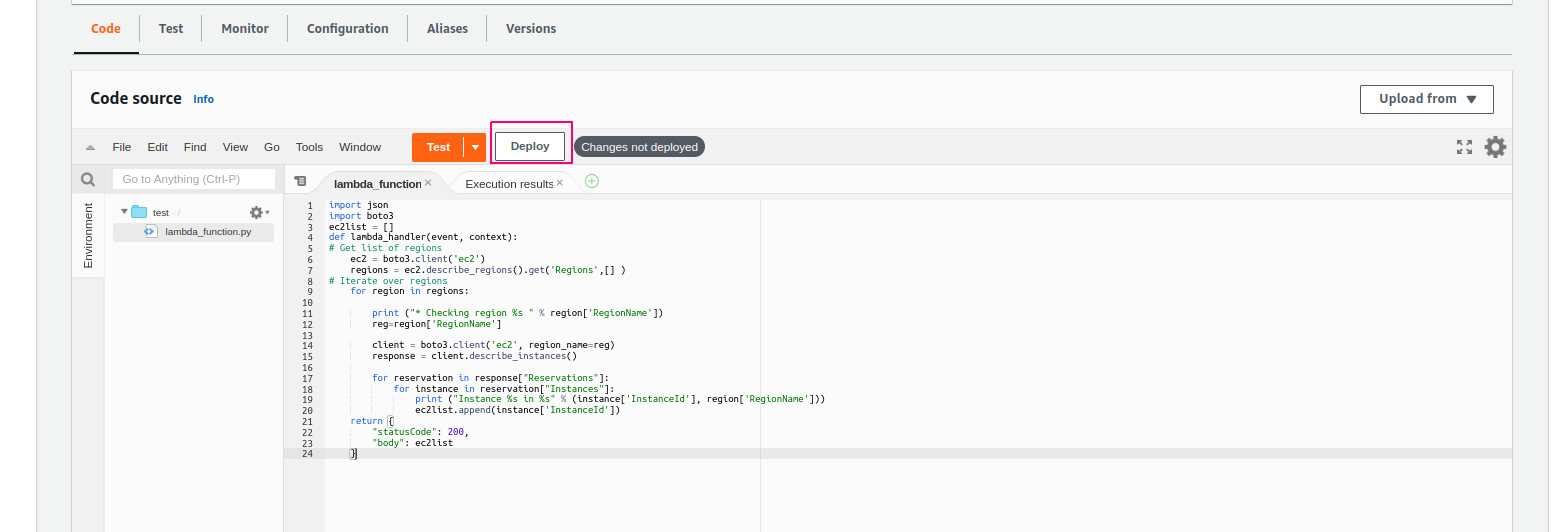The height and width of the screenshot is (532, 1555).
Task: Collapse the test folder tree arrow
Action: (x=125, y=211)
